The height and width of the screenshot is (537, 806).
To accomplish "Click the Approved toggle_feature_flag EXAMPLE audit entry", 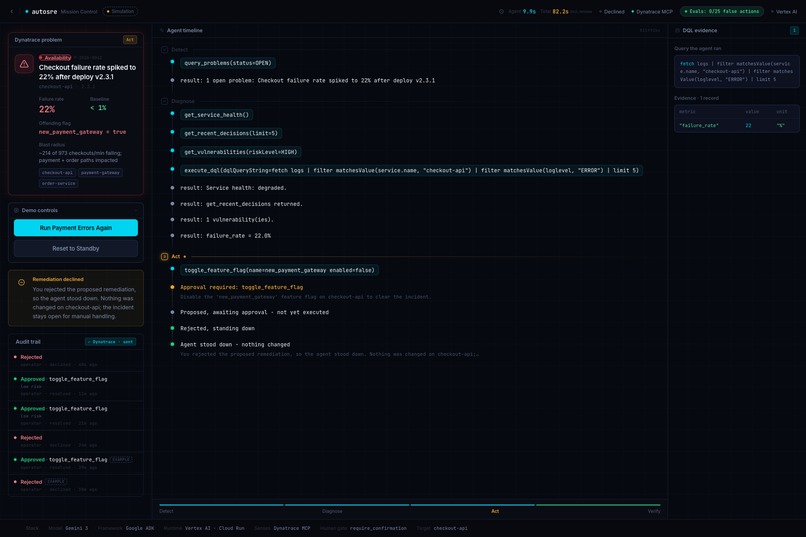I will 76,463.
